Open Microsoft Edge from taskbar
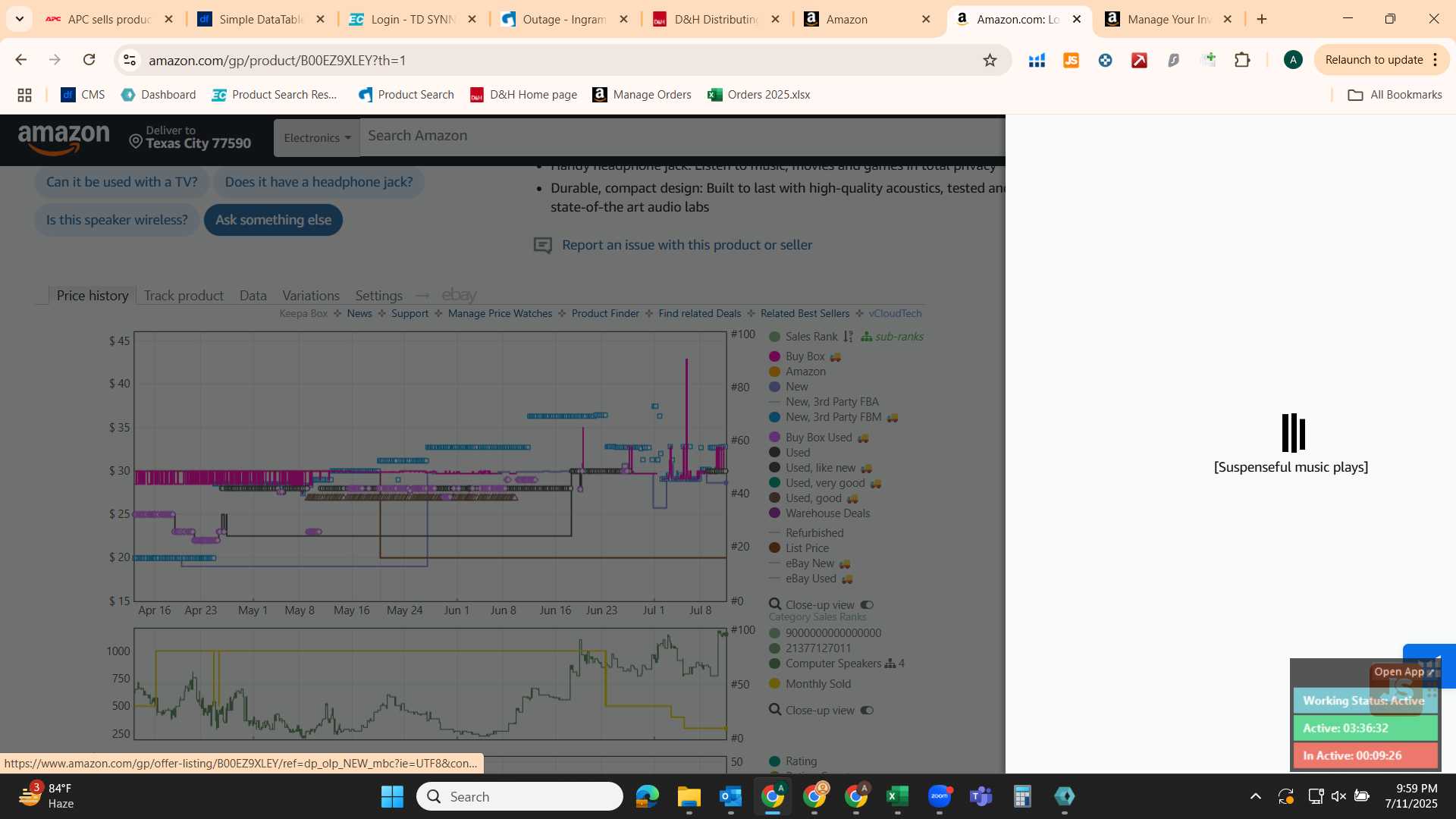Image resolution: width=1456 pixels, height=819 pixels. (647, 796)
